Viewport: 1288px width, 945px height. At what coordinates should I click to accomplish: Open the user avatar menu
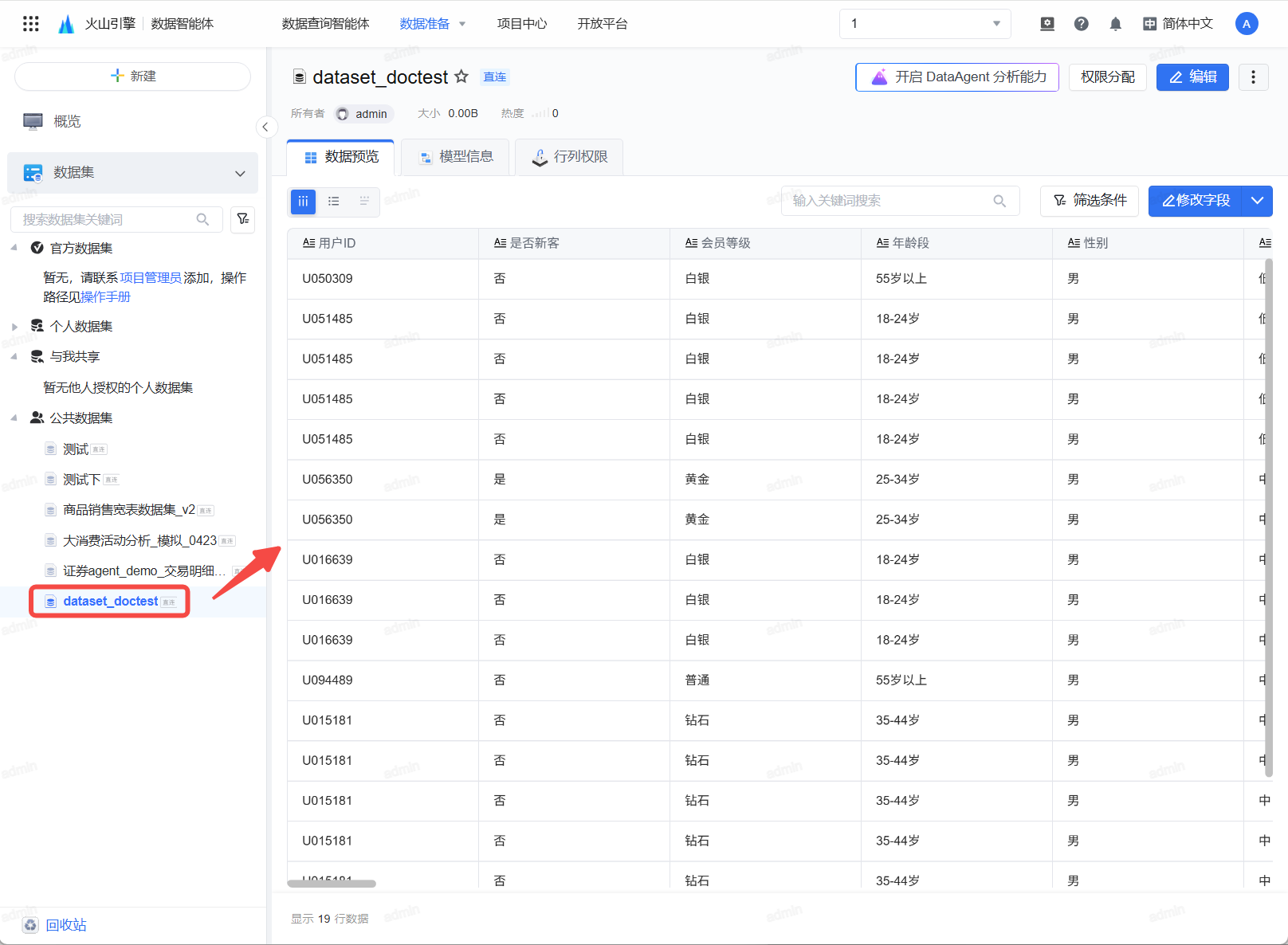click(x=1246, y=24)
